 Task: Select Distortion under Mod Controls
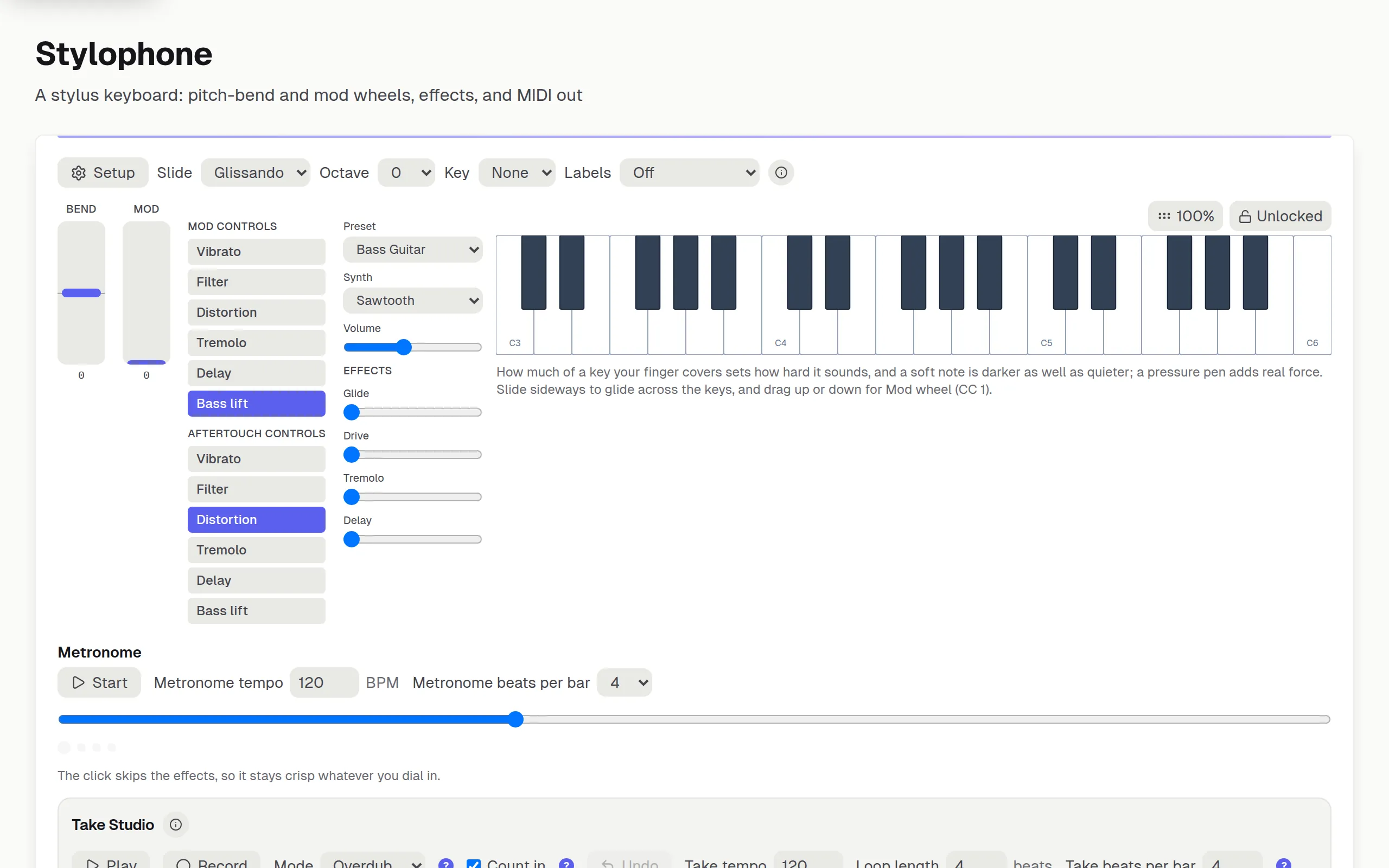(257, 313)
